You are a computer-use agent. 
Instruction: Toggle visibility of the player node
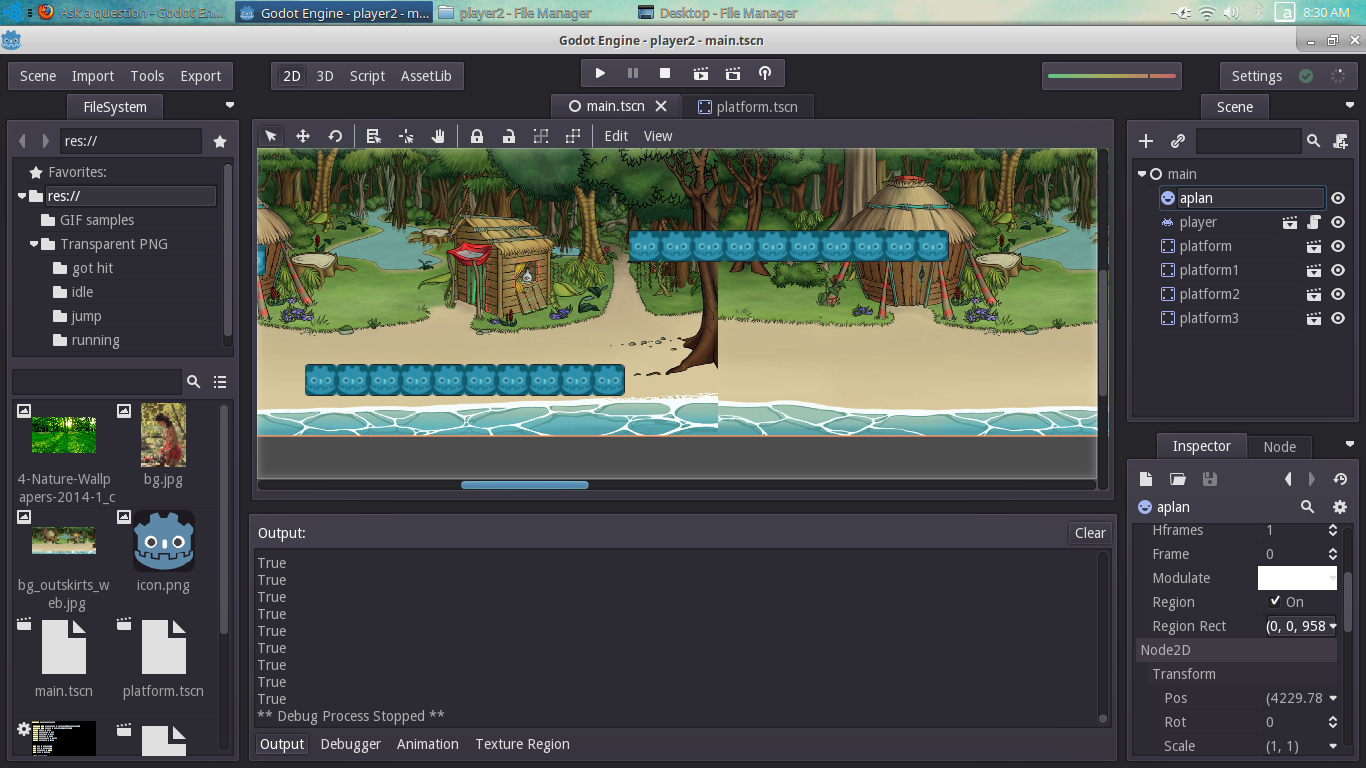pyautogui.click(x=1338, y=223)
